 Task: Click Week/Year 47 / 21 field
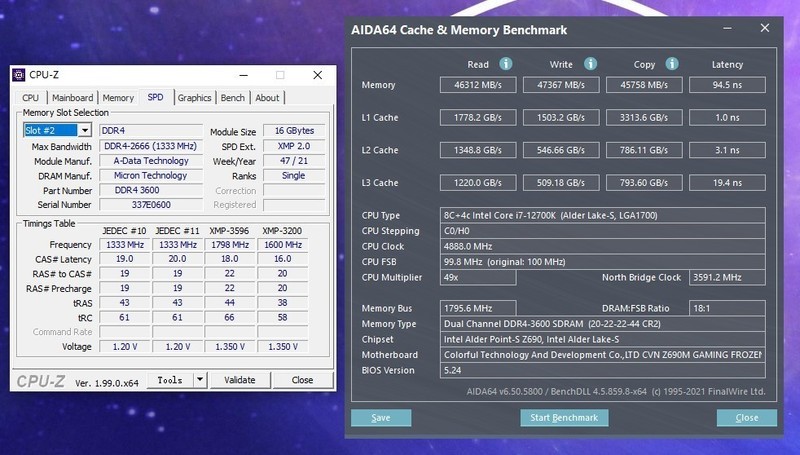pos(294,161)
